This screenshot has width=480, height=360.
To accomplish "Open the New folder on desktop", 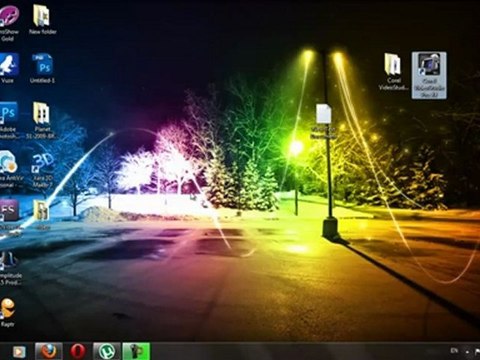I will pyautogui.click(x=42, y=20).
